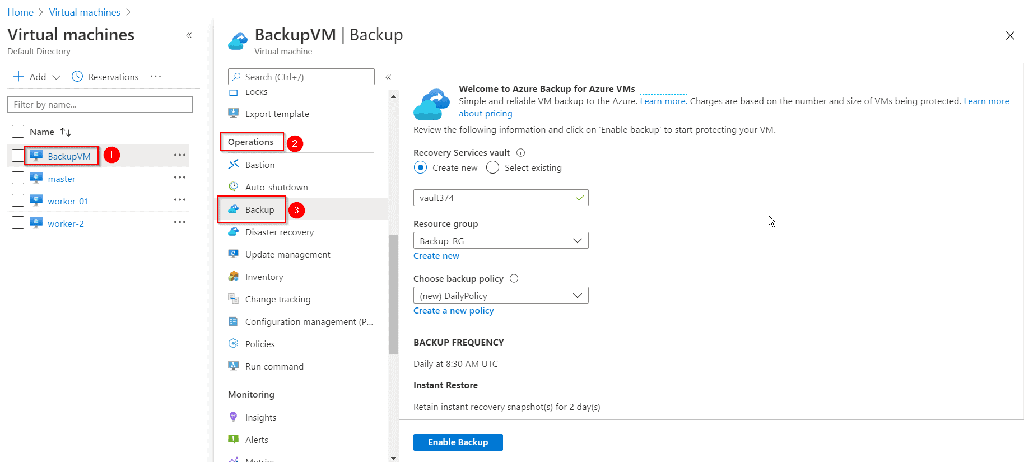Click the resource menu scrollbar thumb
This screenshot has height=462, width=1024.
(x=393, y=294)
